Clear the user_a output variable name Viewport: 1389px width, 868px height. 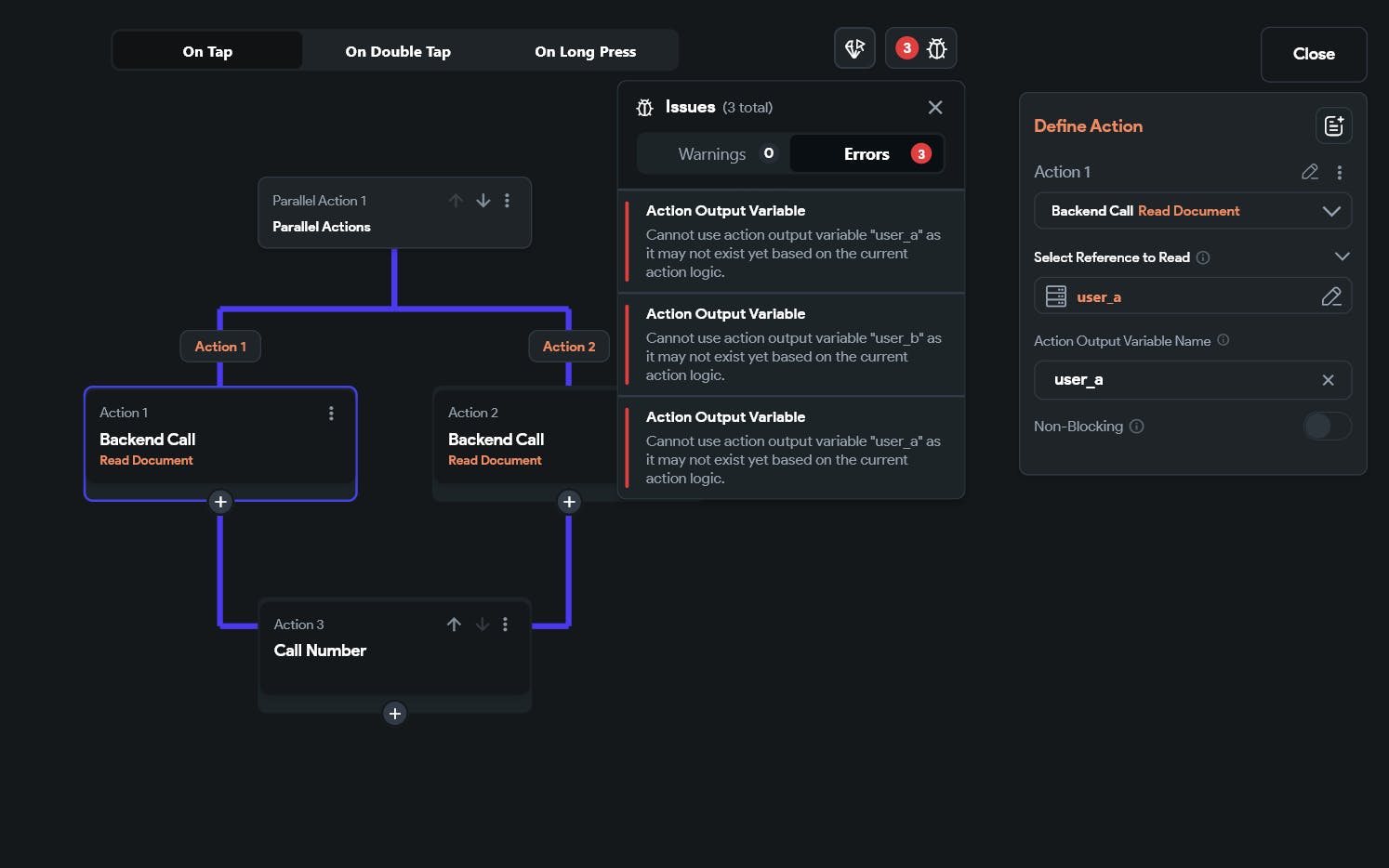pos(1328,380)
